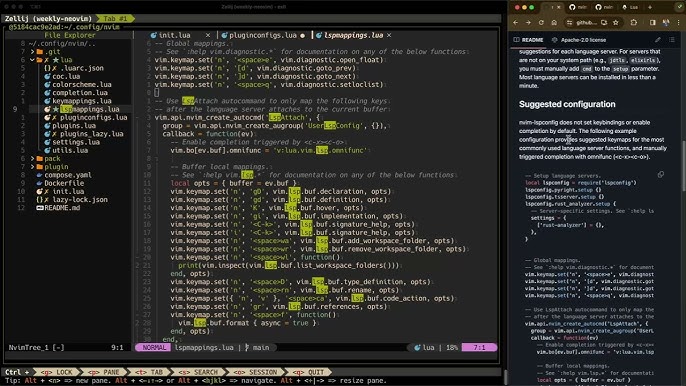The height and width of the screenshot is (386, 686).
Task: Open plugins.lua in File Explorer
Action: (74, 126)
